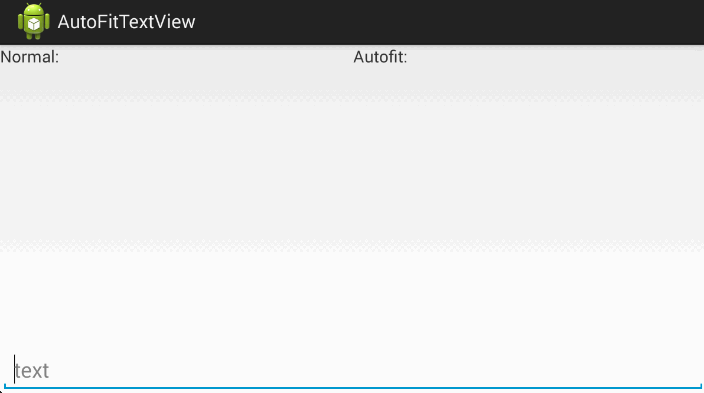Click the word 'Autofit' in the right column
This screenshot has width=704, height=393.
378,57
